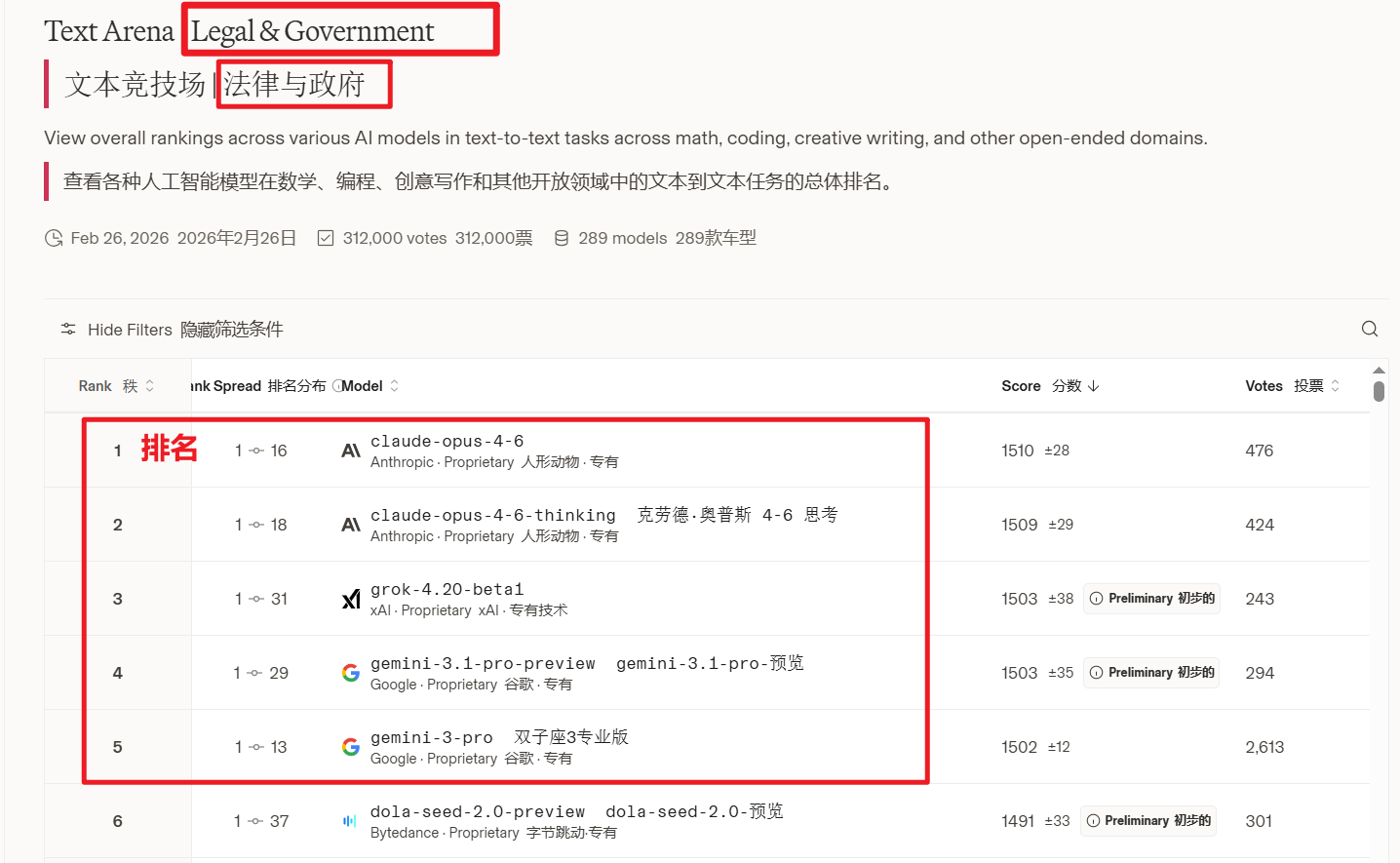Viewport: 1400px width, 863px height.
Task: Click the Google logo beside gemini-3.1-pro-preview
Action: [x=351, y=673]
